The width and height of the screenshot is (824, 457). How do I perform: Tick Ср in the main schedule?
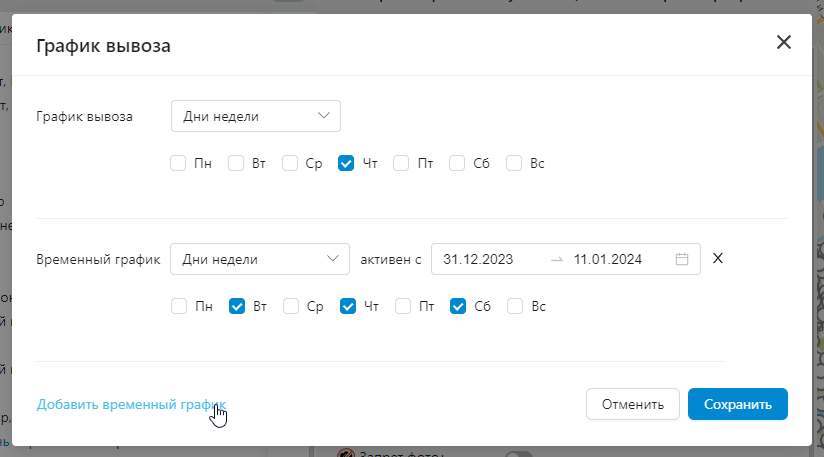[291, 163]
